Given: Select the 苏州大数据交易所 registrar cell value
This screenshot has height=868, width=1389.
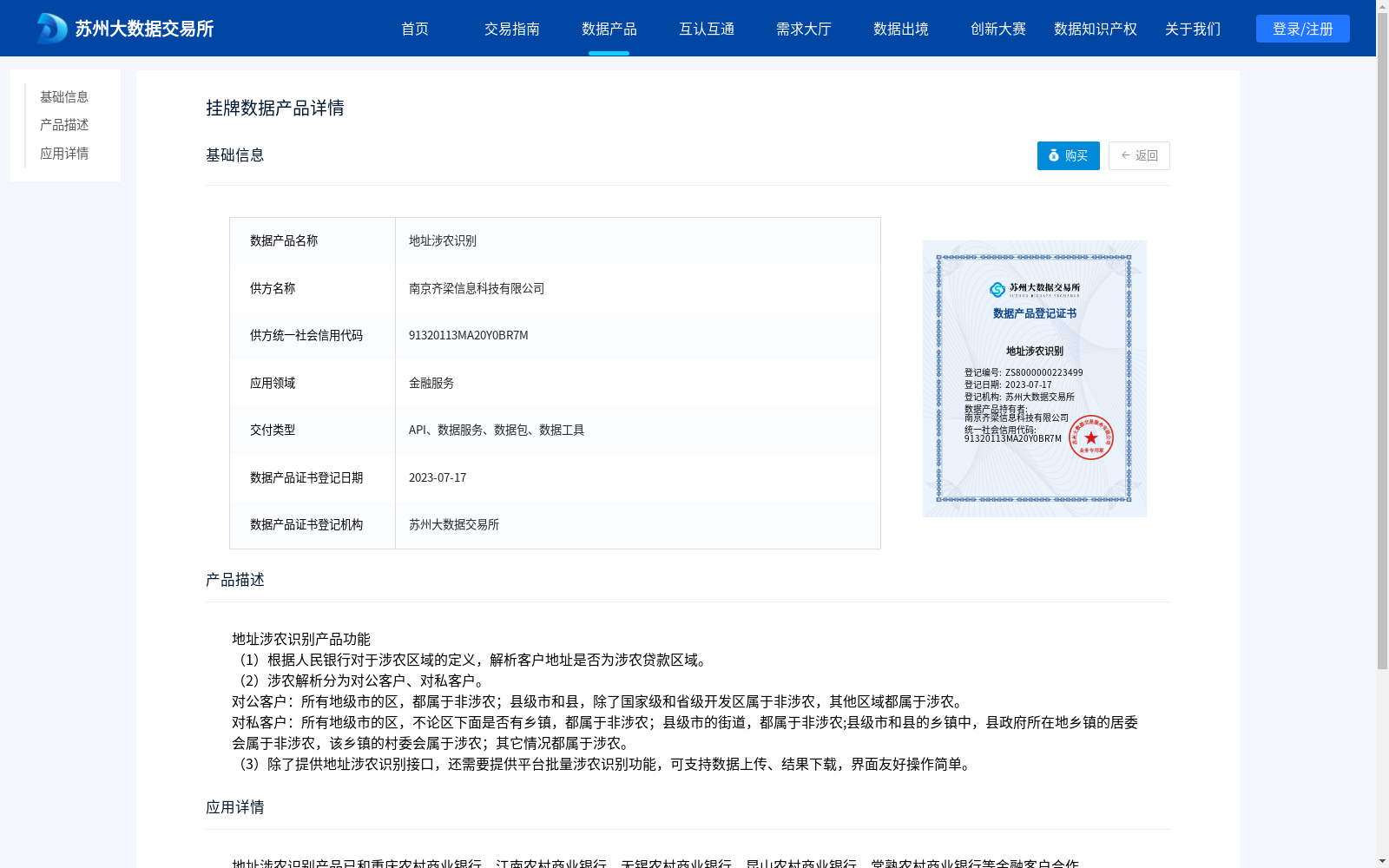Looking at the screenshot, I should point(454,524).
